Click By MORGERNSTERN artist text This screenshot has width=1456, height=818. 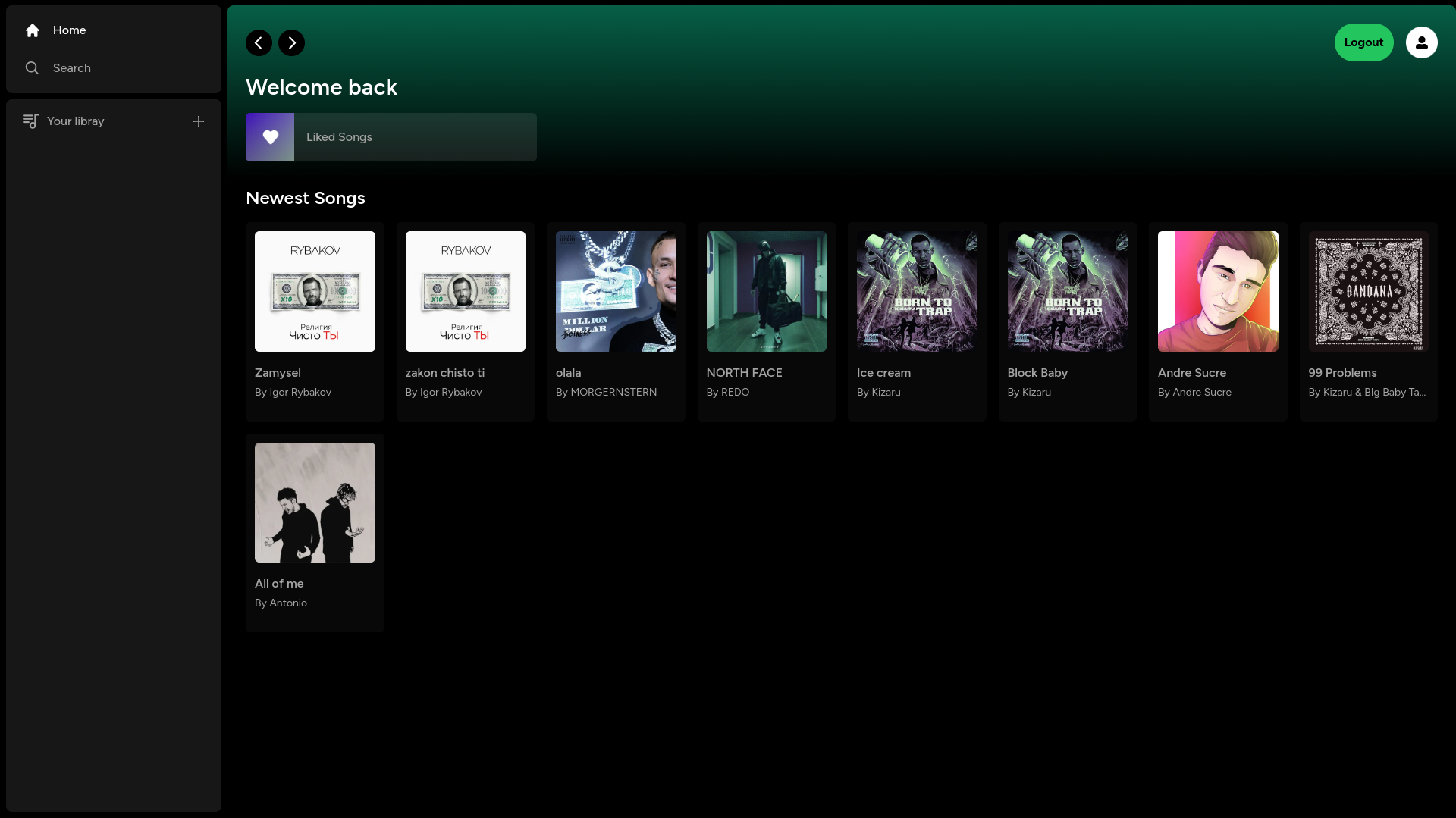(607, 393)
